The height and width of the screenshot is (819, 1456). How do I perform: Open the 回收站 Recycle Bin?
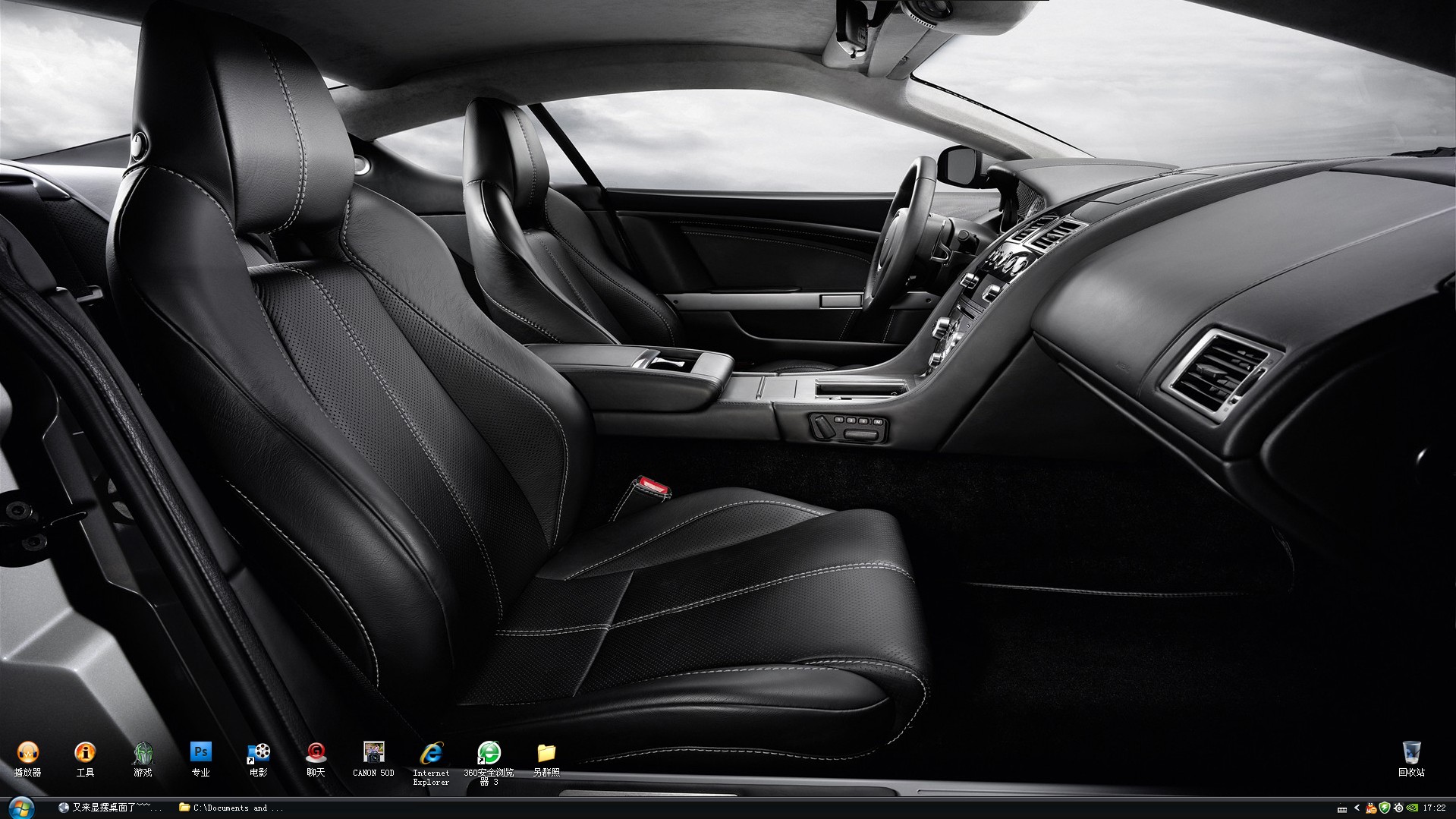pyautogui.click(x=1411, y=759)
